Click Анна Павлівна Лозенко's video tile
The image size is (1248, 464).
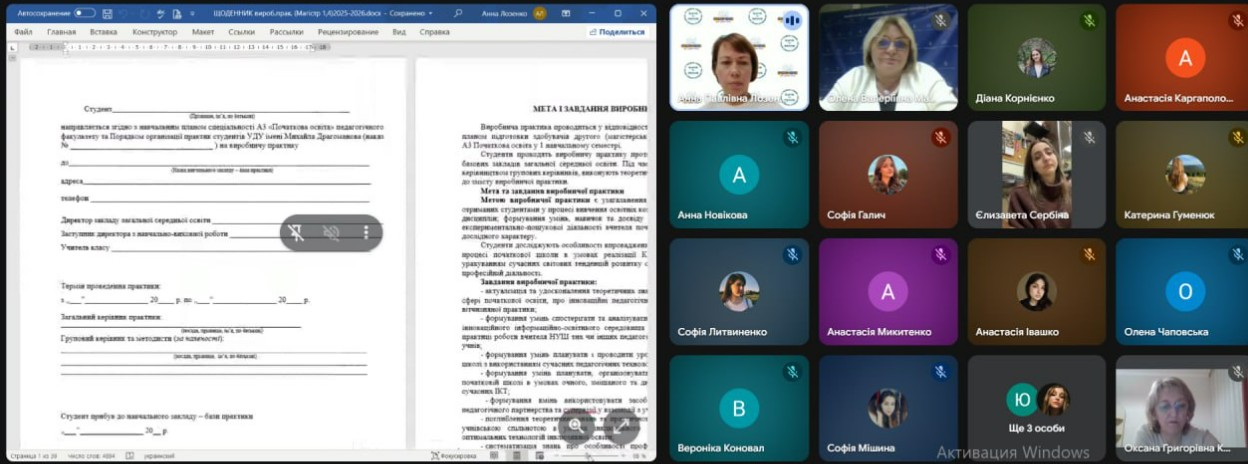pos(739,57)
